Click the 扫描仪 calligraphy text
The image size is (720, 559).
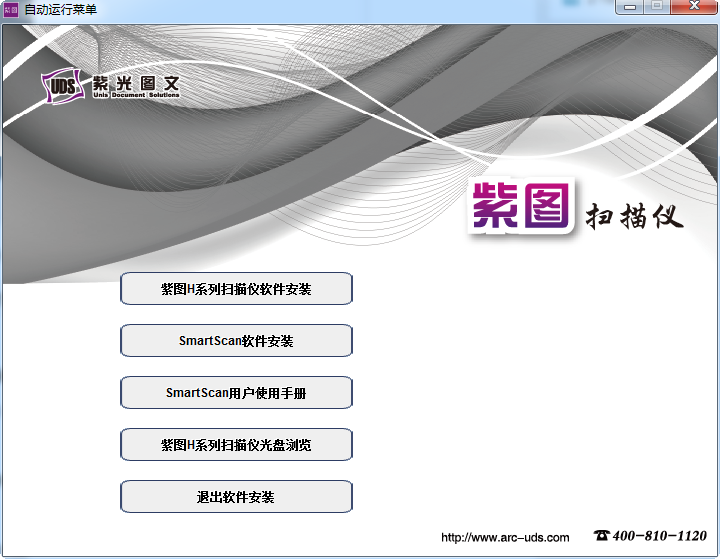(634, 215)
